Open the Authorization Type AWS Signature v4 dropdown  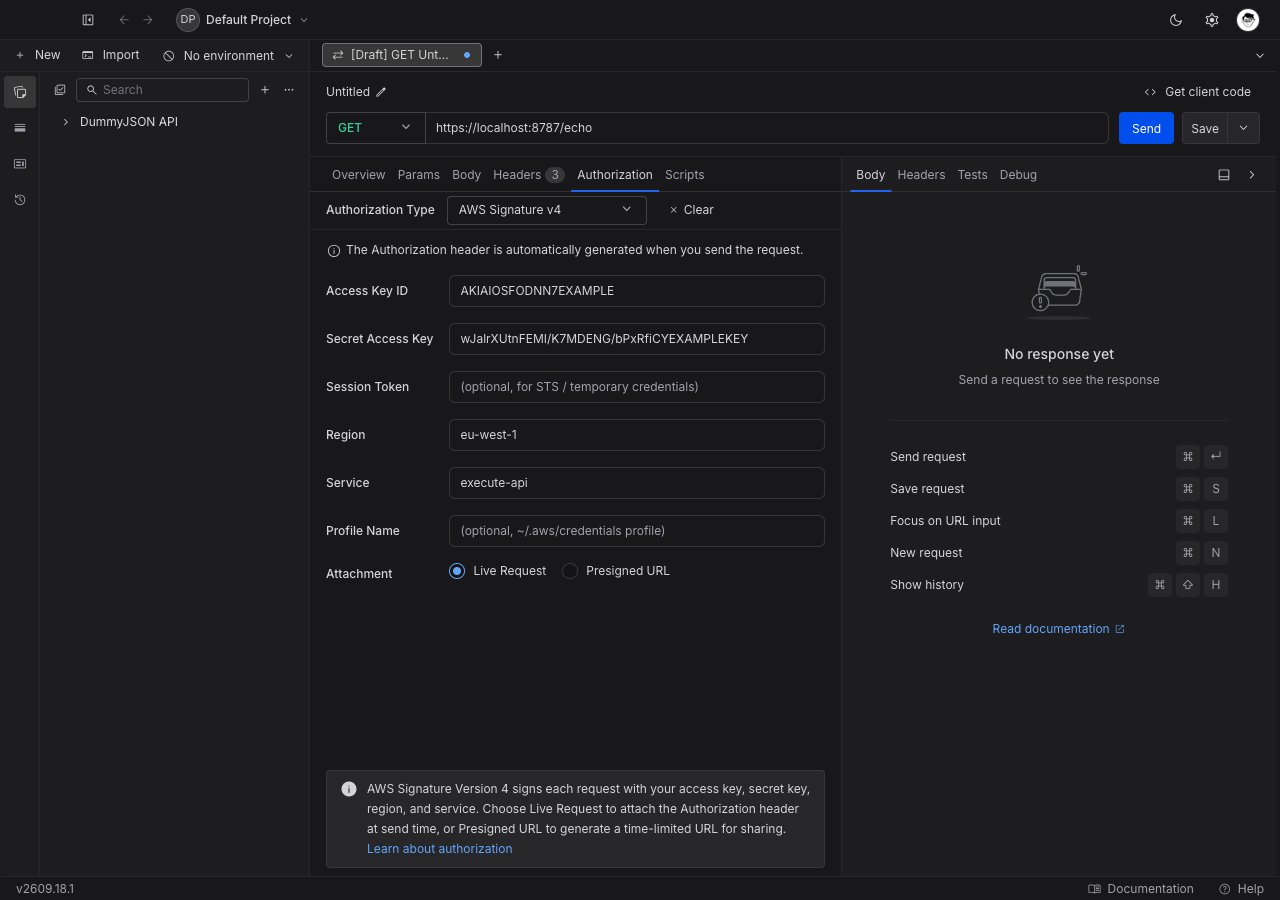click(547, 210)
